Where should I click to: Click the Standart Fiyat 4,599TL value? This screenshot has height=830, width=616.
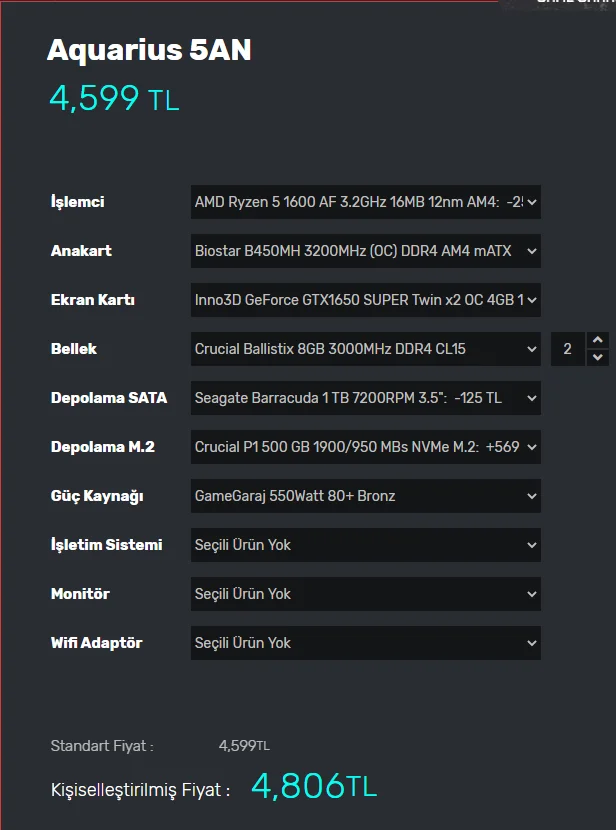point(244,746)
